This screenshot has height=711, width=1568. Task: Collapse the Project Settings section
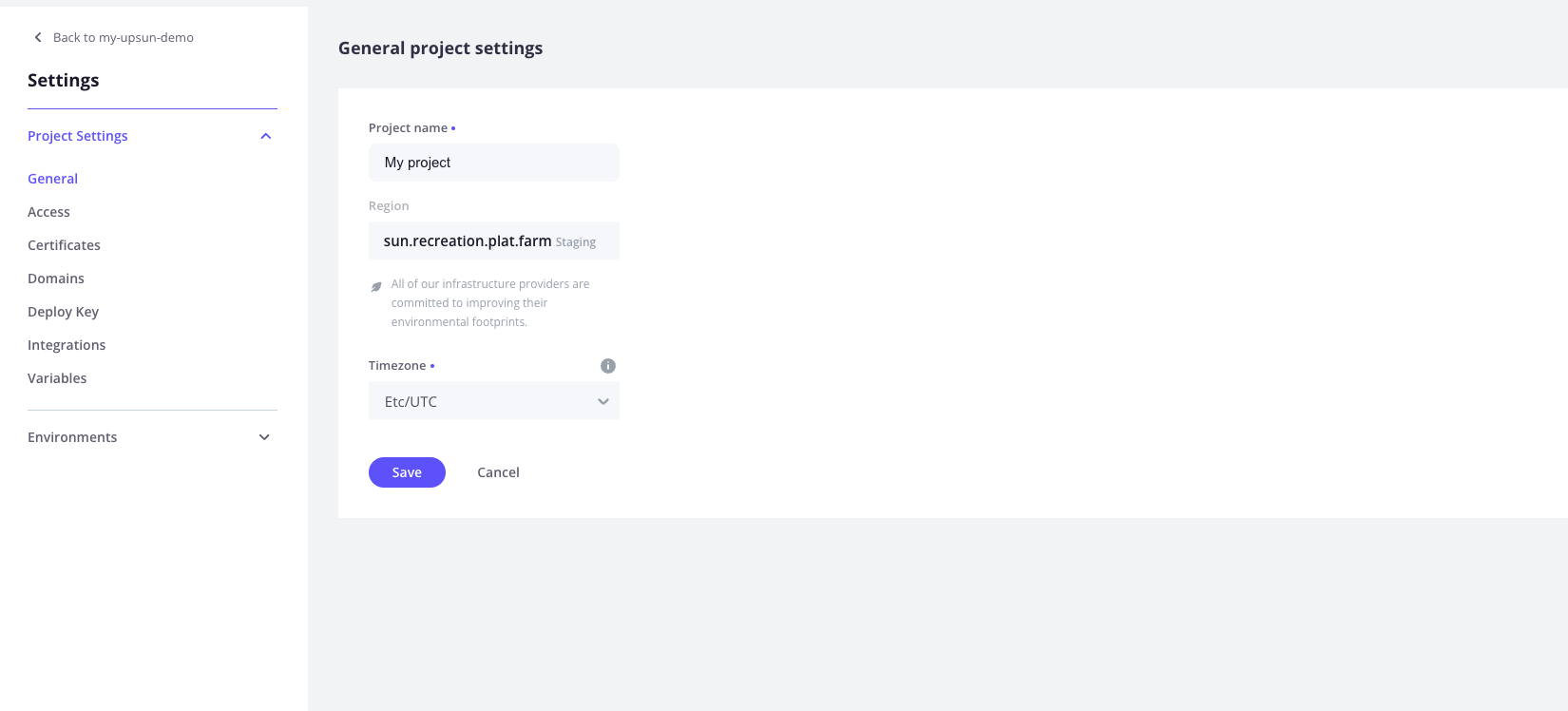pyautogui.click(x=265, y=136)
